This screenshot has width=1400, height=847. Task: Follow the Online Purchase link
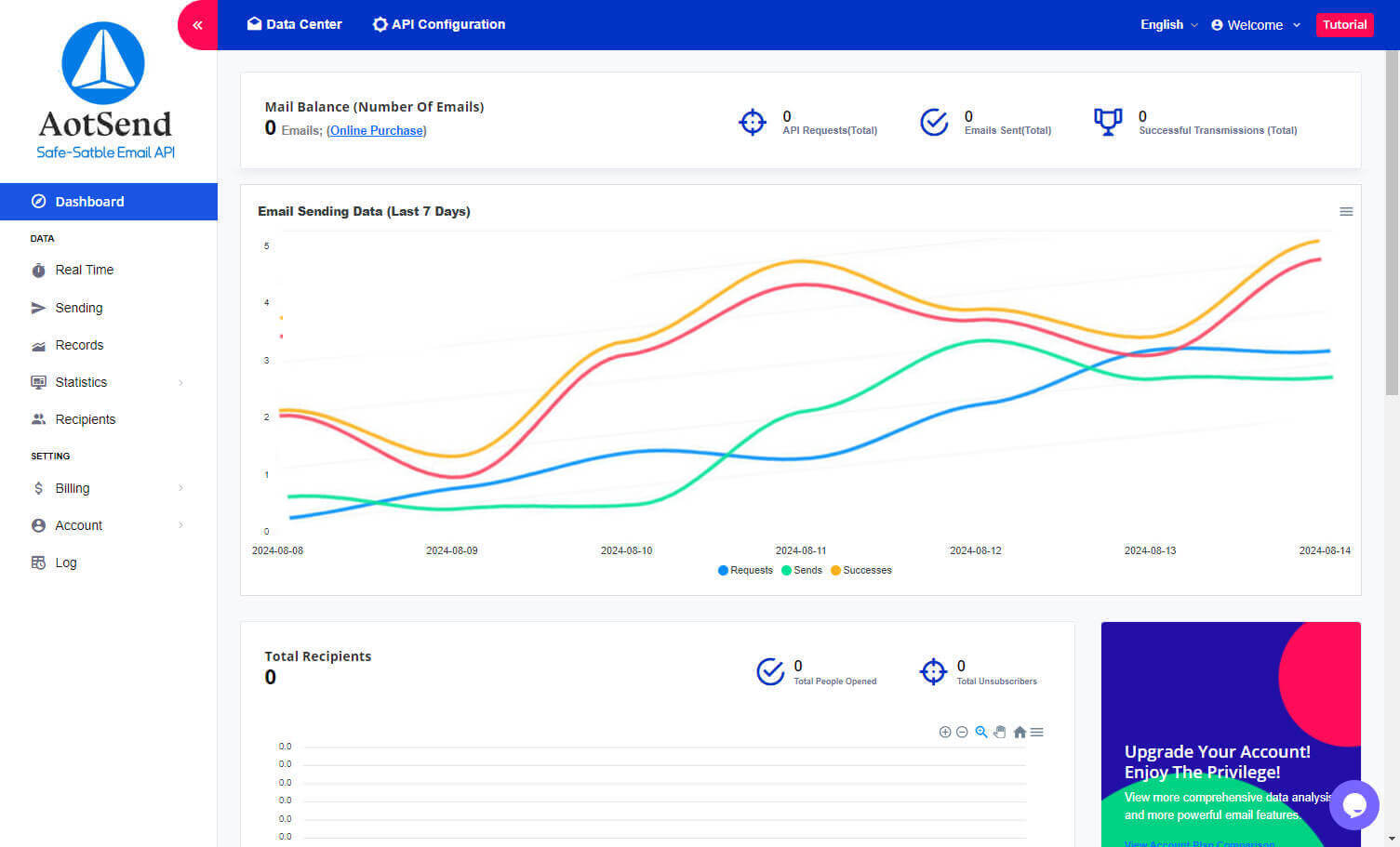click(x=377, y=131)
